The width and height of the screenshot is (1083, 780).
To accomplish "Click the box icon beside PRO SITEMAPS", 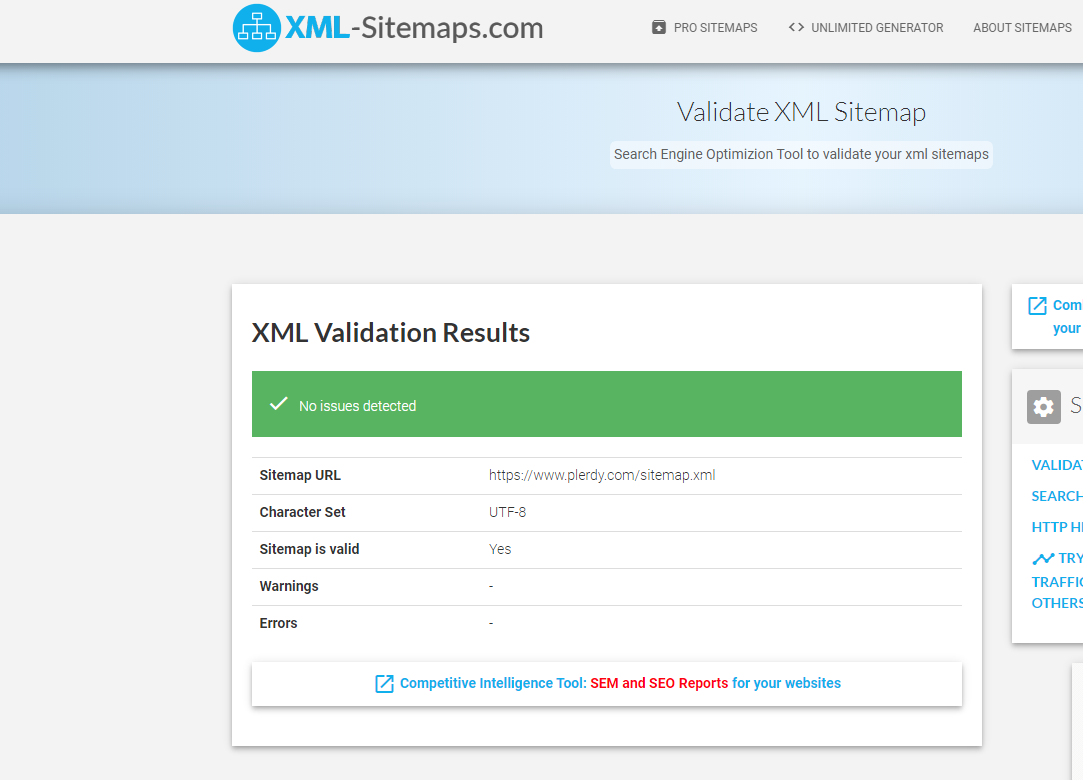I will coord(659,27).
